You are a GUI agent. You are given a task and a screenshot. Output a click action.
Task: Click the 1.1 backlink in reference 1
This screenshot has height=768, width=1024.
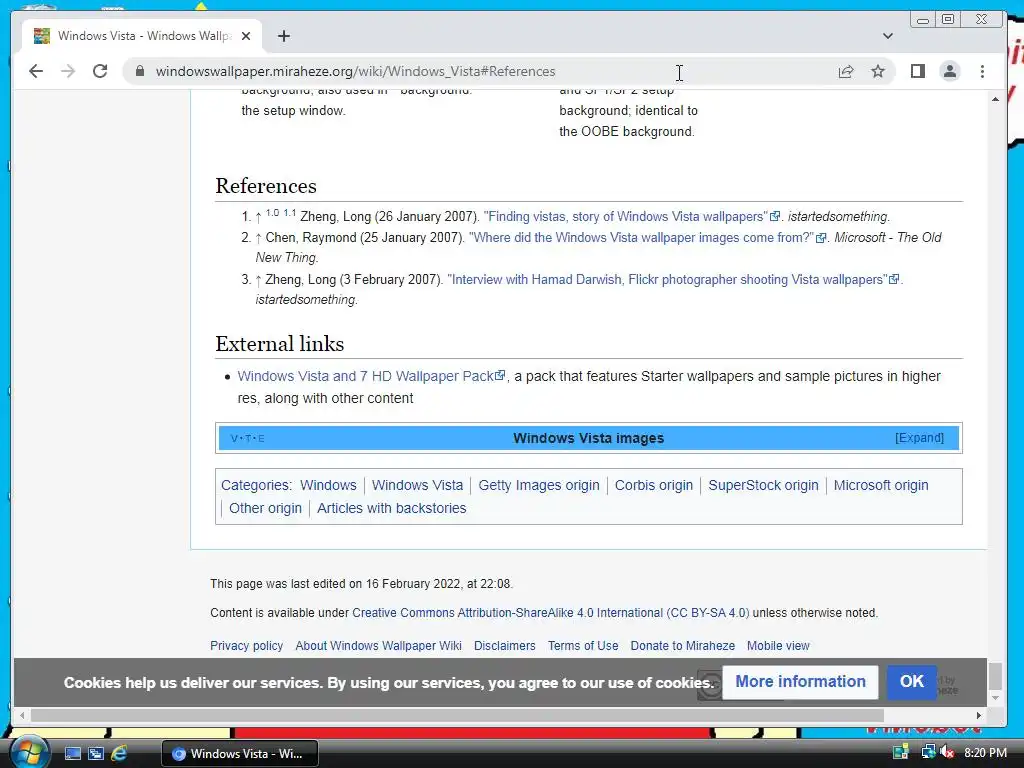coord(289,213)
